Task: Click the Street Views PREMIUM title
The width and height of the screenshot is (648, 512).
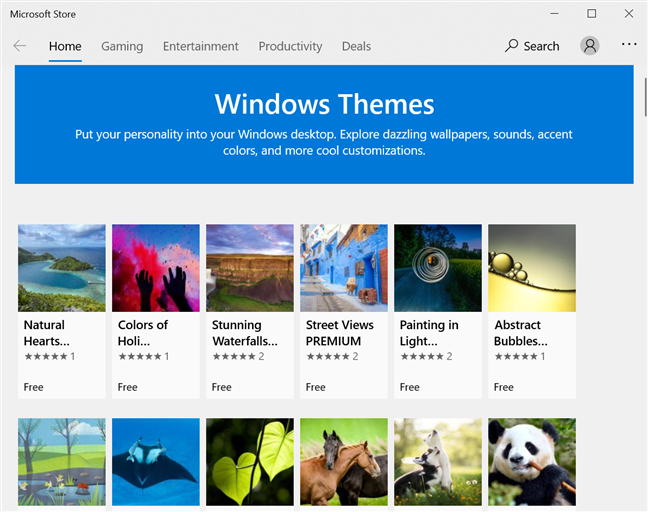Action: point(340,333)
